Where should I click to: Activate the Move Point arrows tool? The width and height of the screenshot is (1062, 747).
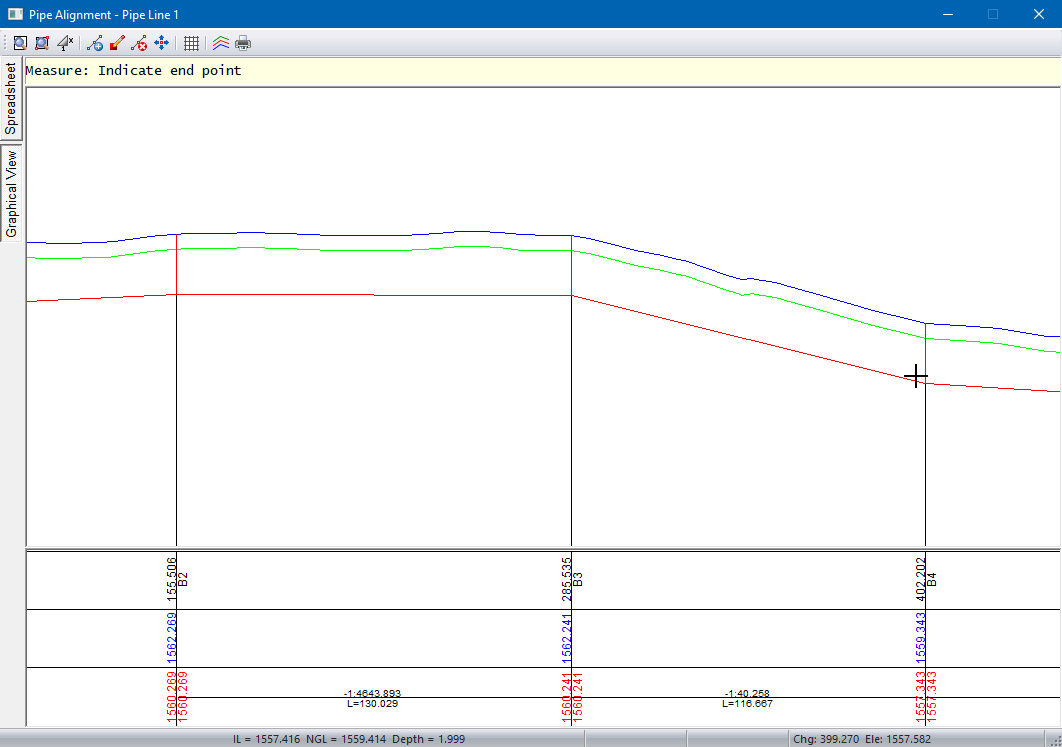coord(161,43)
